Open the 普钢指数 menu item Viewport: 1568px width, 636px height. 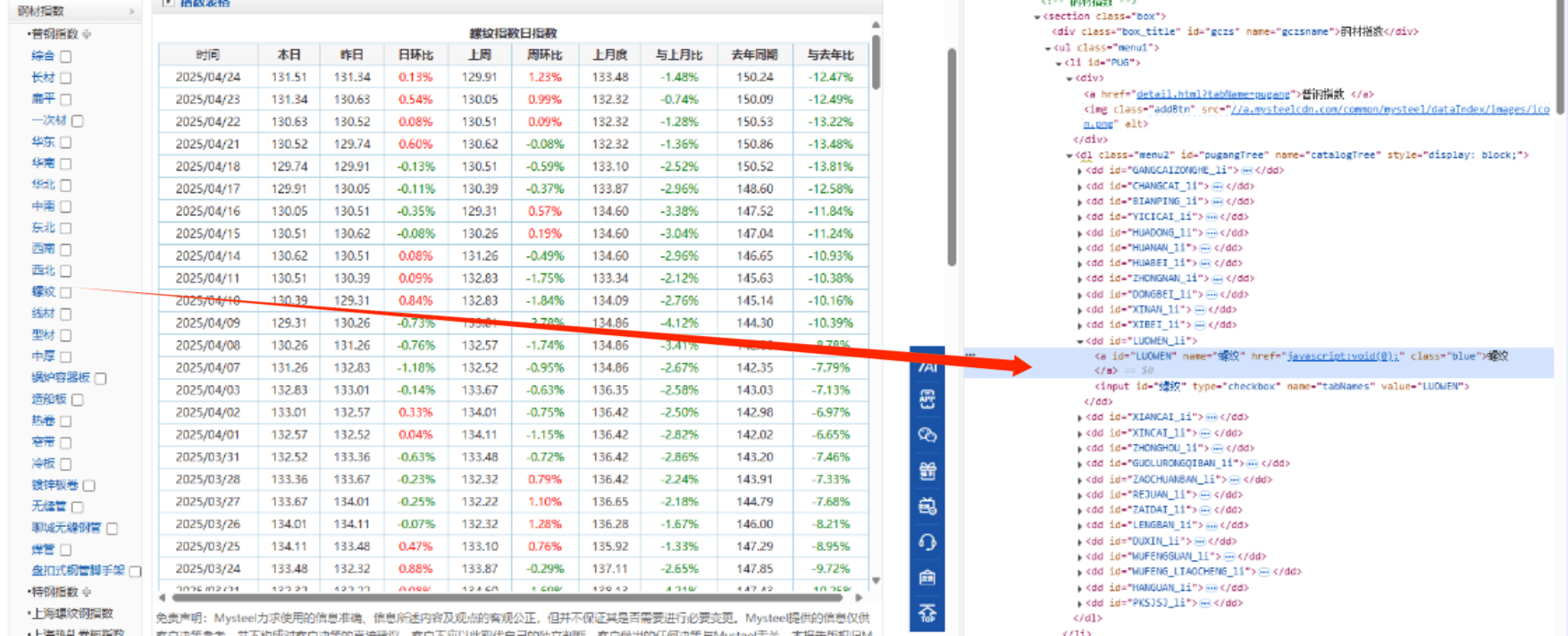coord(55,34)
